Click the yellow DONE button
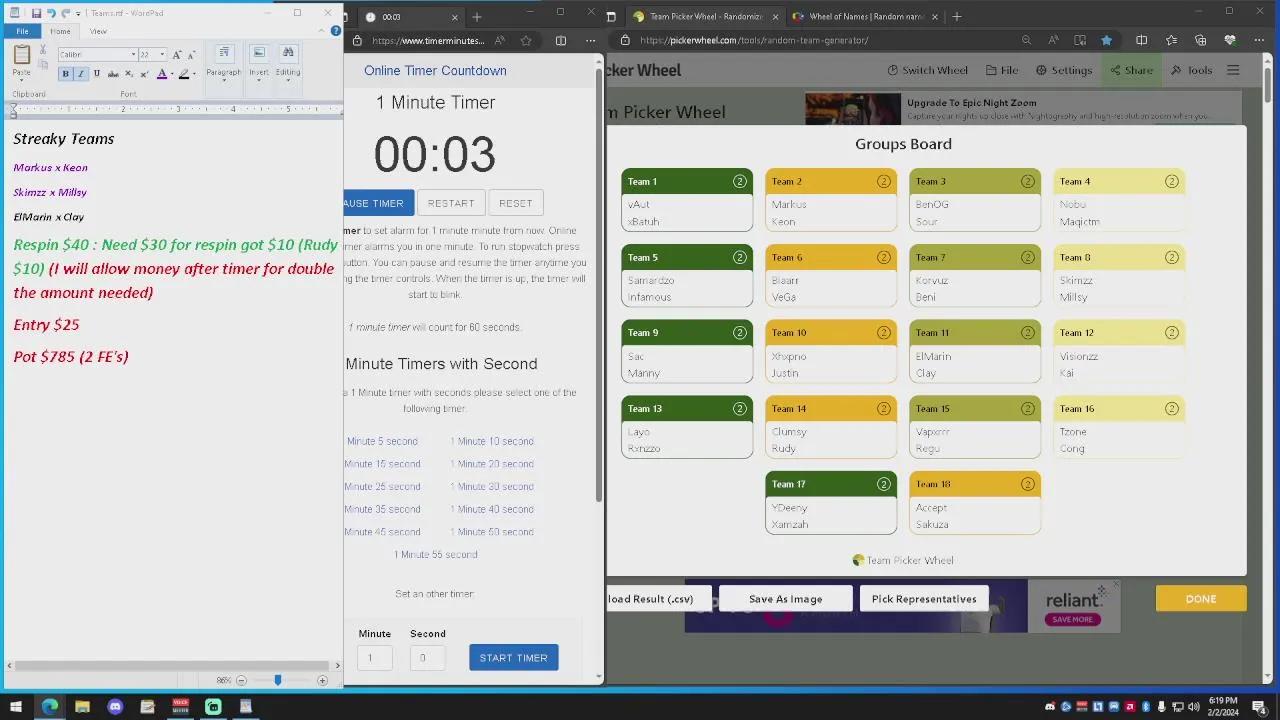Image resolution: width=1280 pixels, height=720 pixels. 1201,599
